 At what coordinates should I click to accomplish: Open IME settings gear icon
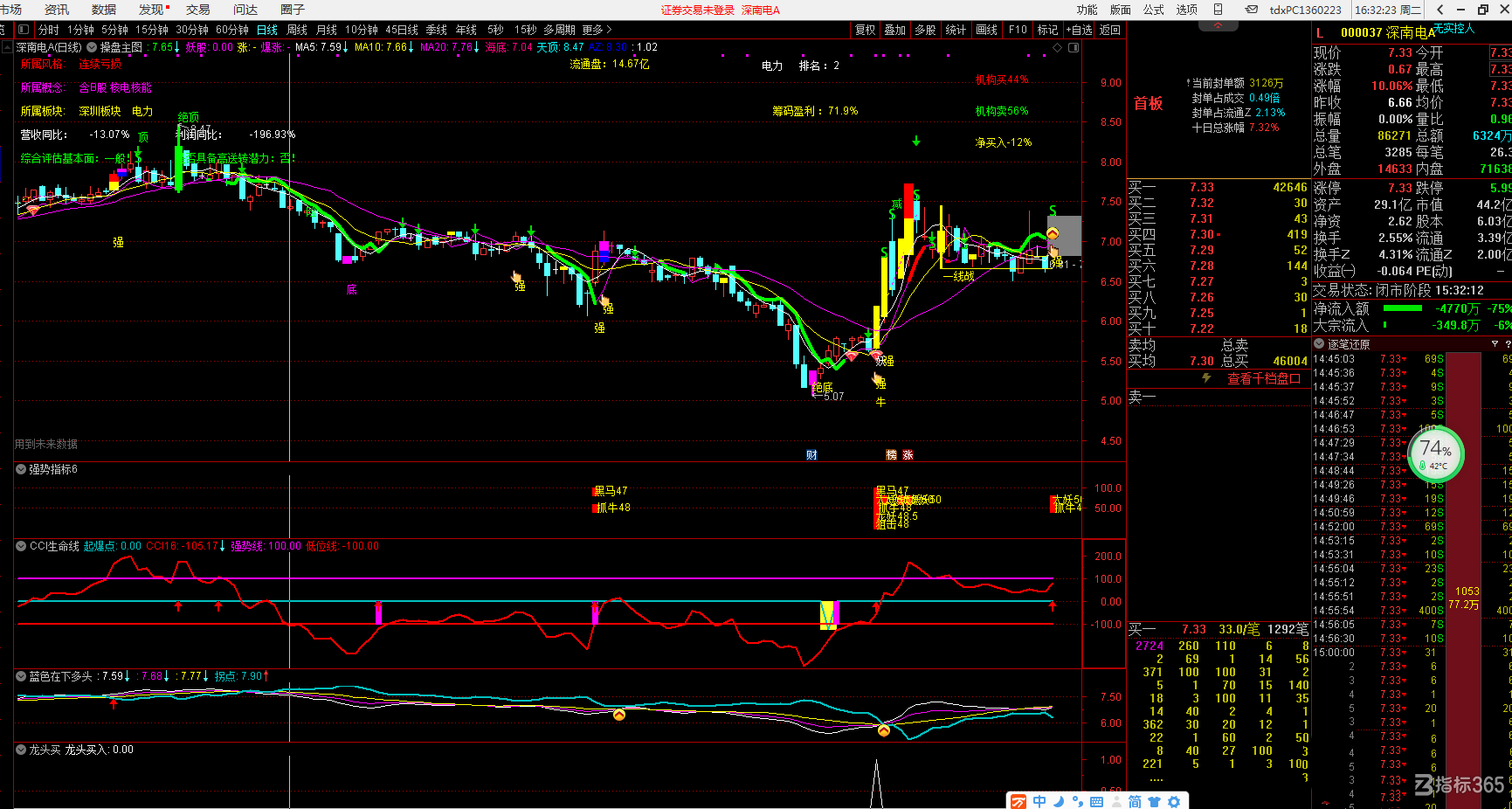point(1174,801)
